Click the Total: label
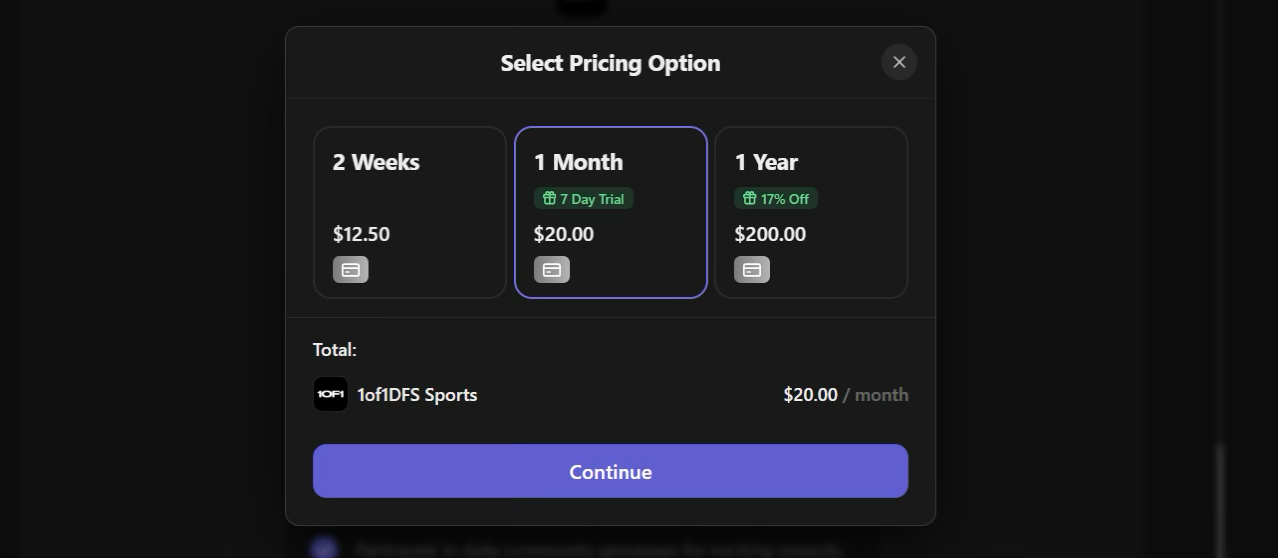Viewport: 1278px width, 558px height. pyautogui.click(x=334, y=349)
